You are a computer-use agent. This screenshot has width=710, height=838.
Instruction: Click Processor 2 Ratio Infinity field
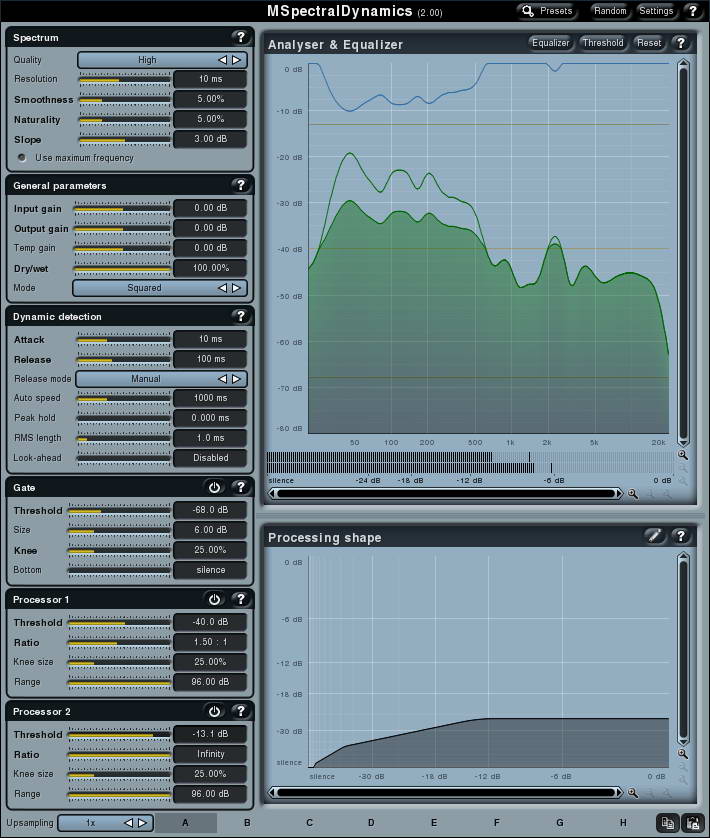click(210, 754)
